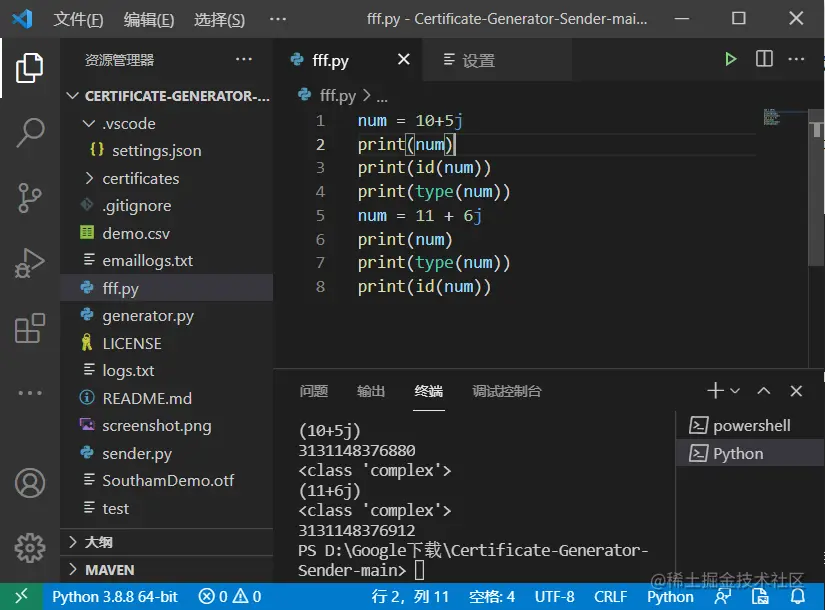Open the 文件(F) menu
Image resolution: width=825 pixels, height=610 pixels.
coord(78,19)
